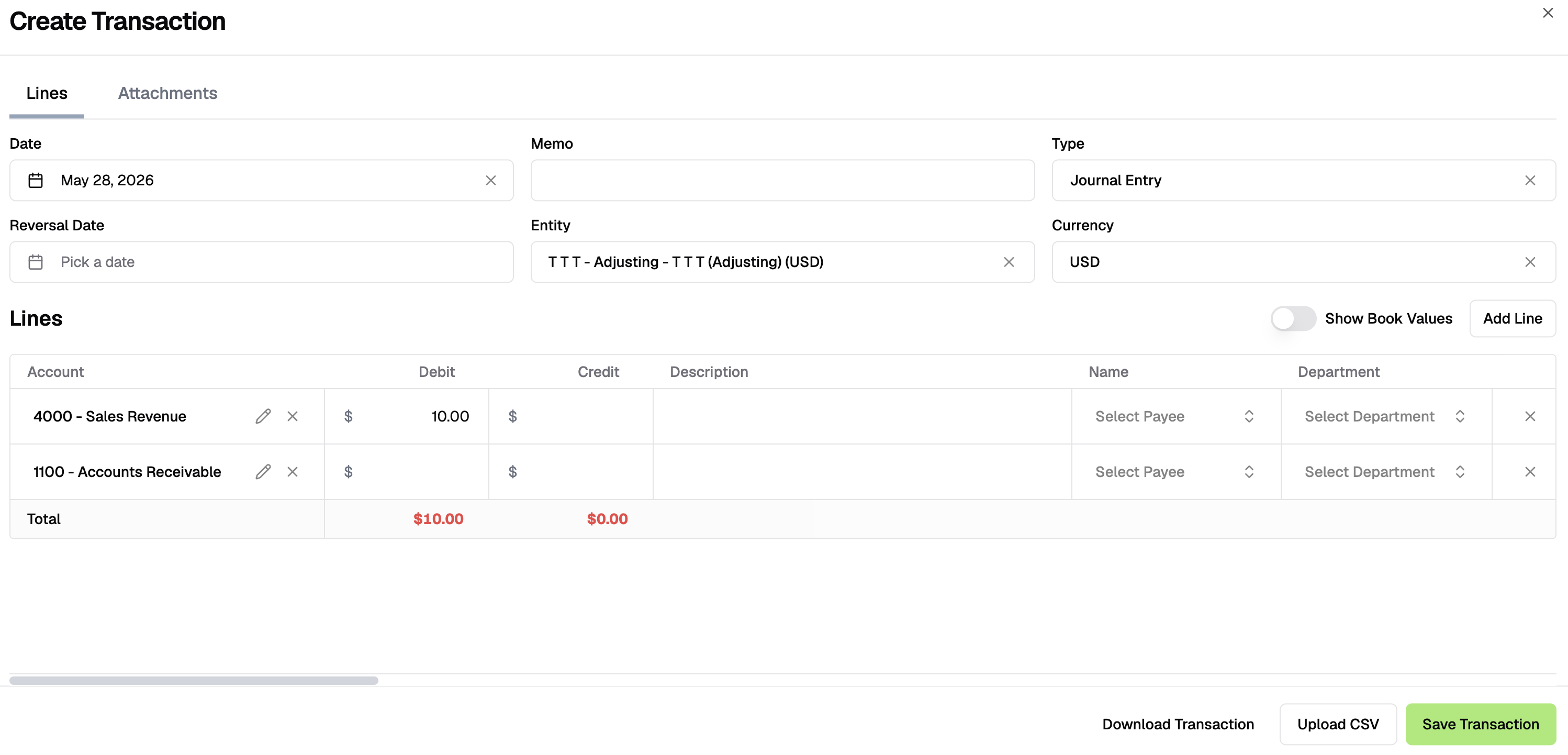Open Select Department for Accounts Receivable row
Image resolution: width=1568 pixels, height=755 pixels.
(x=1385, y=472)
